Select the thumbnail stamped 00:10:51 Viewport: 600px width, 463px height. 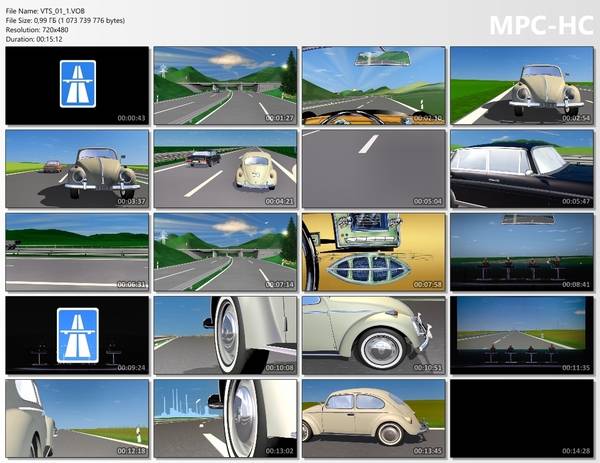373,335
